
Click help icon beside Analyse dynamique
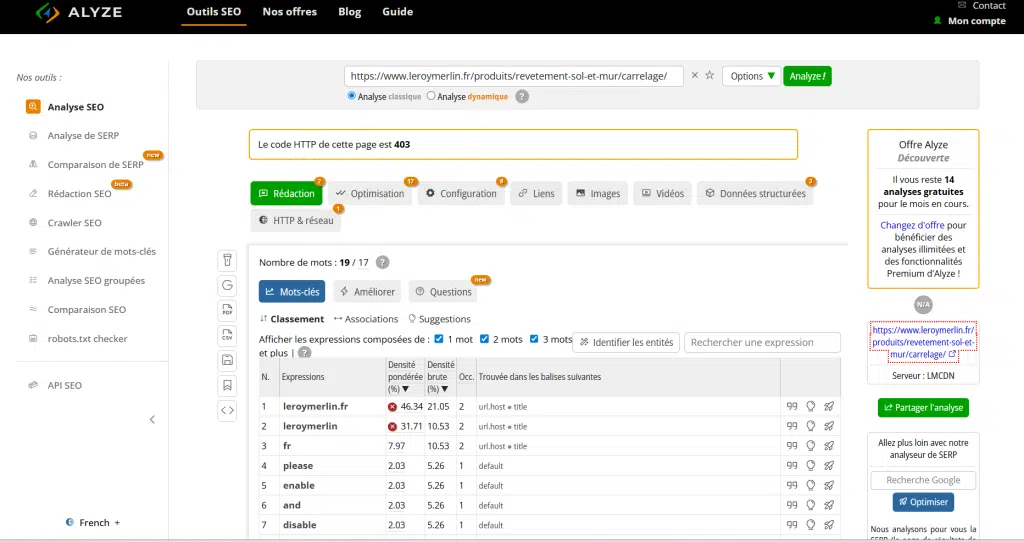pos(522,97)
